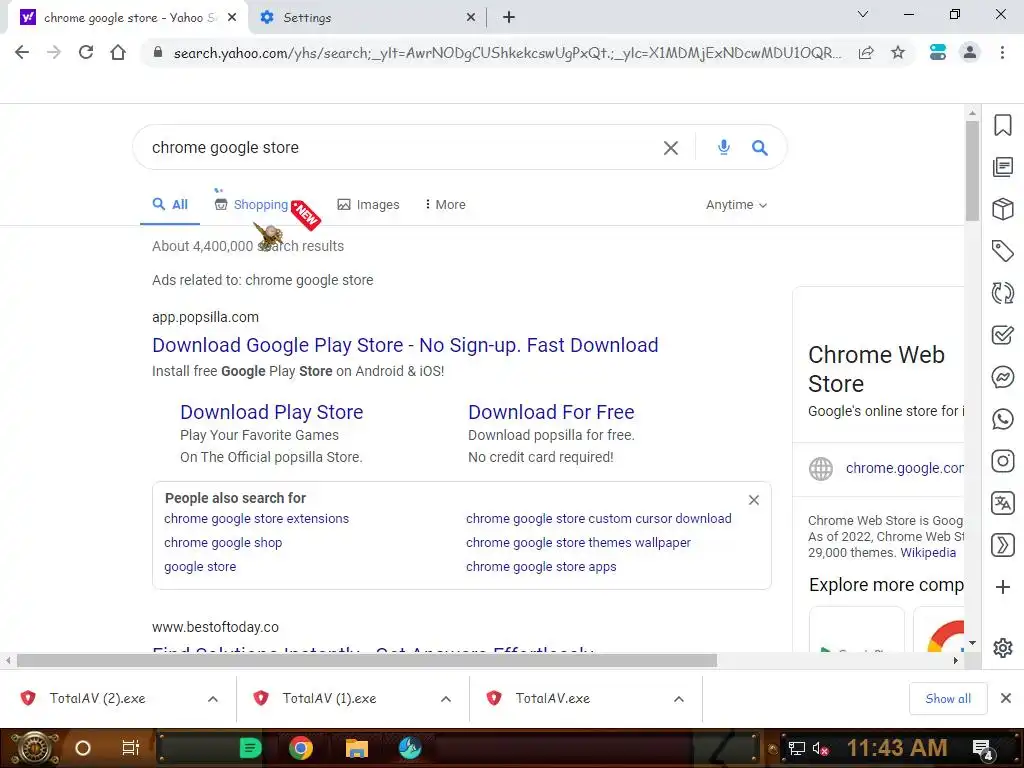1024x768 pixels.
Task: Open the checklist sidebar icon
Action: point(1002,335)
